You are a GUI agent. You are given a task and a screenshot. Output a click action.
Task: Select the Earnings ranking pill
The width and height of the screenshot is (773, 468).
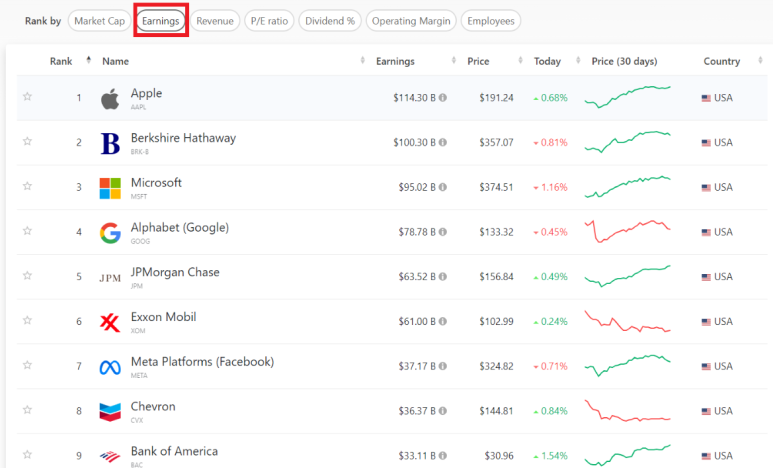tap(161, 21)
